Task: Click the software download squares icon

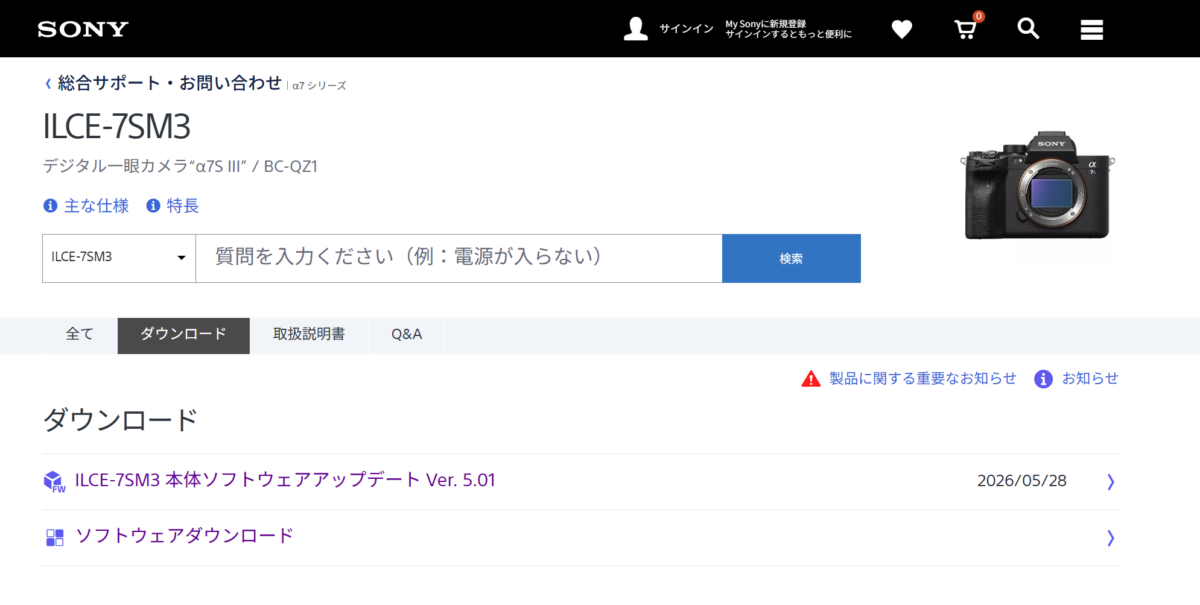Action: 54,538
